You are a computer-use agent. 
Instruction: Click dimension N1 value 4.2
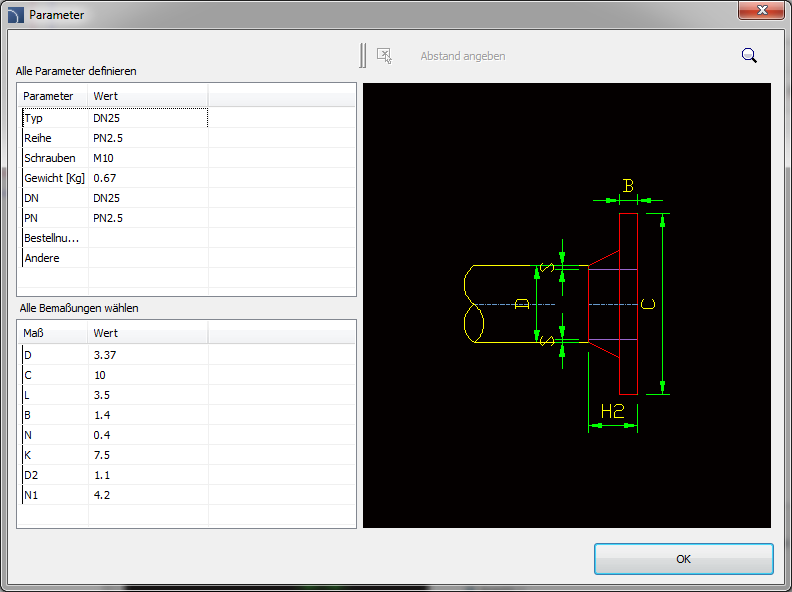(147, 494)
